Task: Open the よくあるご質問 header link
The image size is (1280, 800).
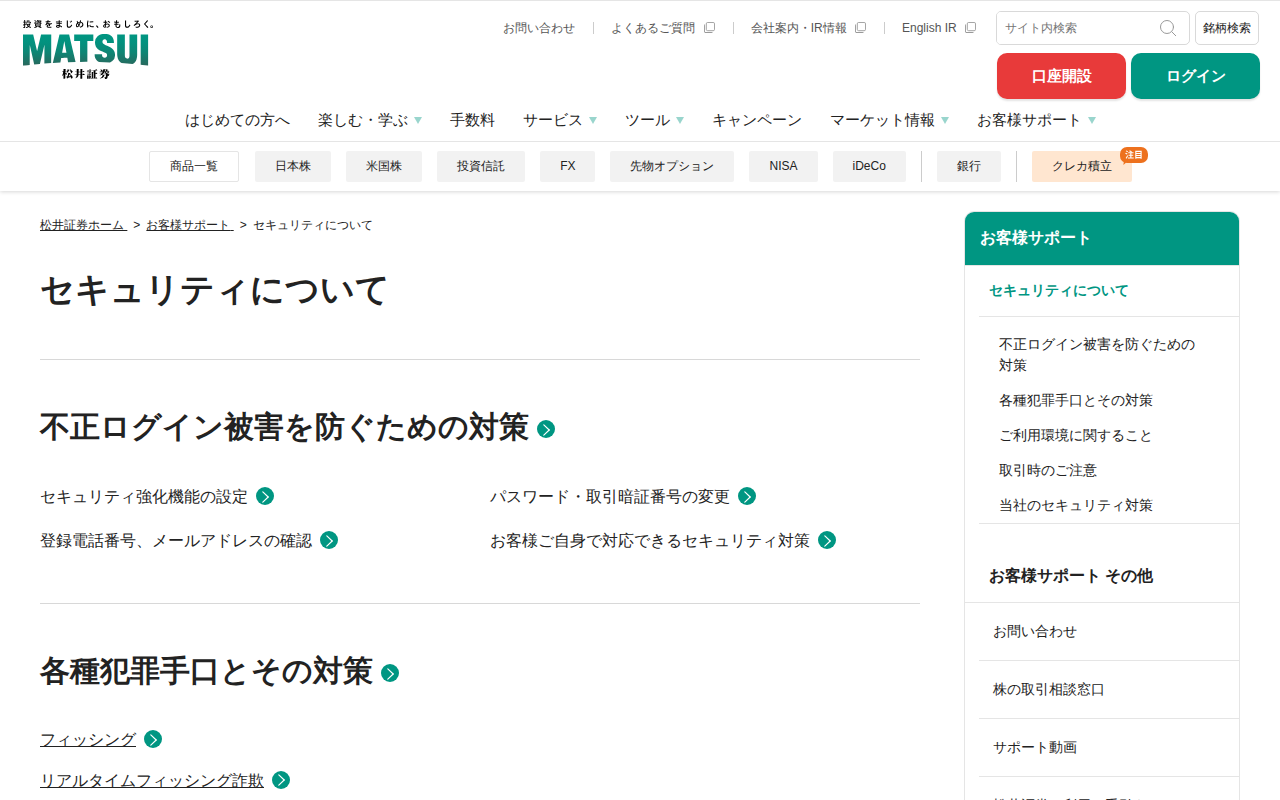Action: point(653,28)
